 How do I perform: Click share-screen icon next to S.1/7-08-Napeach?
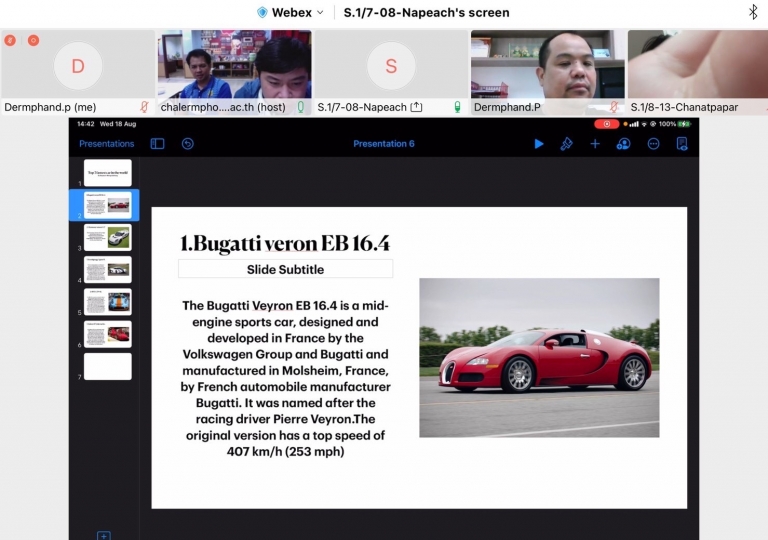[x=416, y=107]
